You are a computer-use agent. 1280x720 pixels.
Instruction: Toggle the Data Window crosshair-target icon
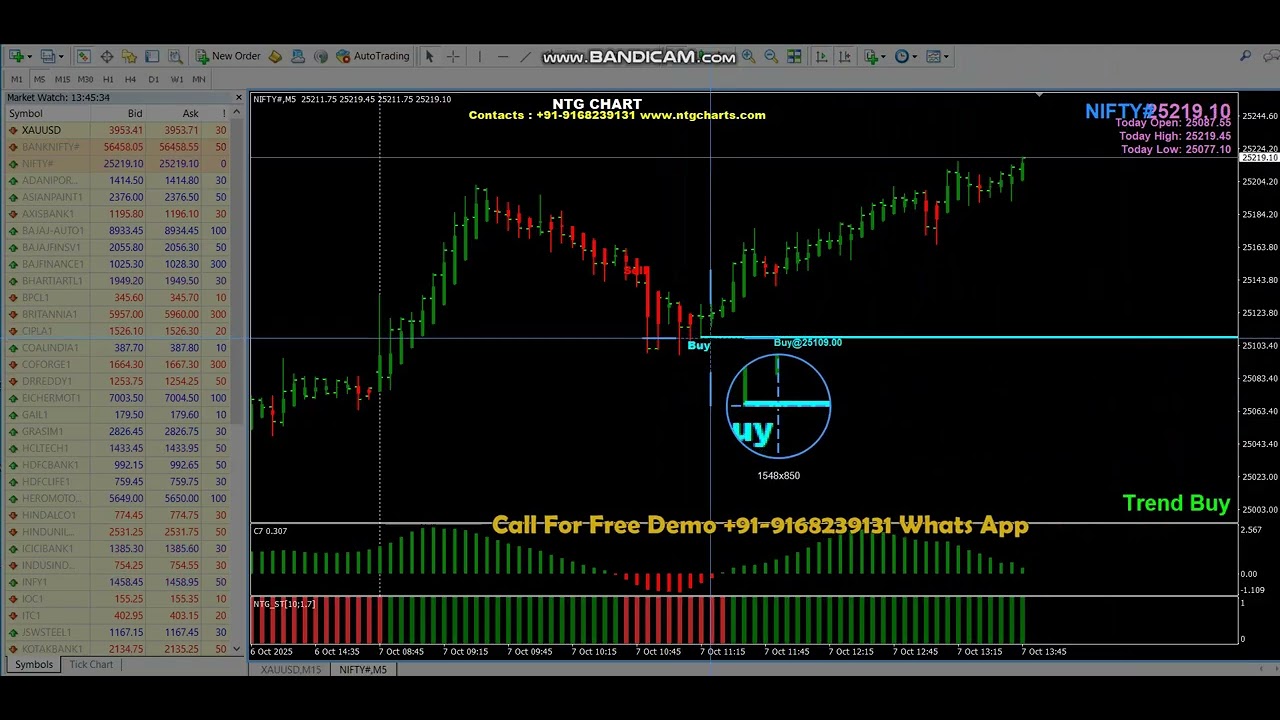click(106, 56)
